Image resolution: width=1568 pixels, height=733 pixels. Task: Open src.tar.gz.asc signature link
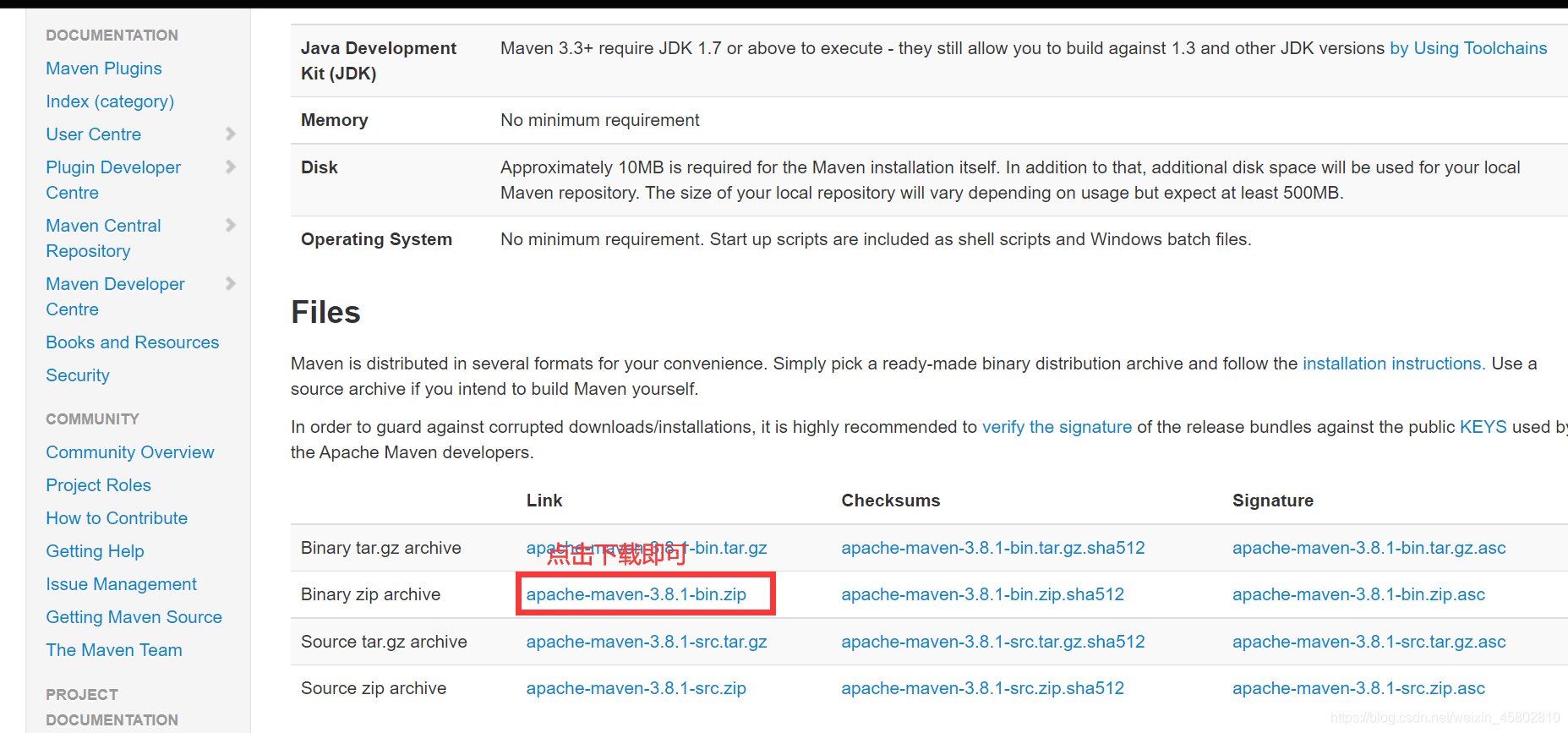tap(1369, 642)
